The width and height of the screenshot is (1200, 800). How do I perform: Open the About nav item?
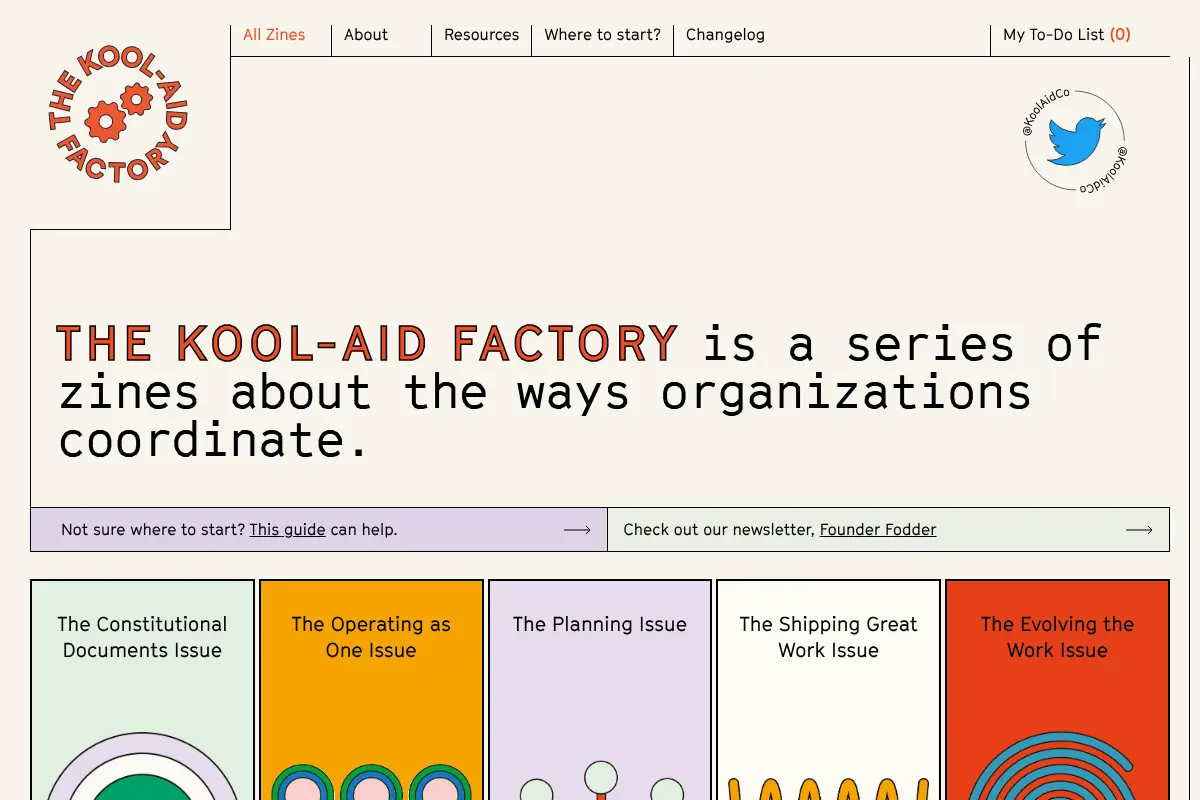[366, 35]
